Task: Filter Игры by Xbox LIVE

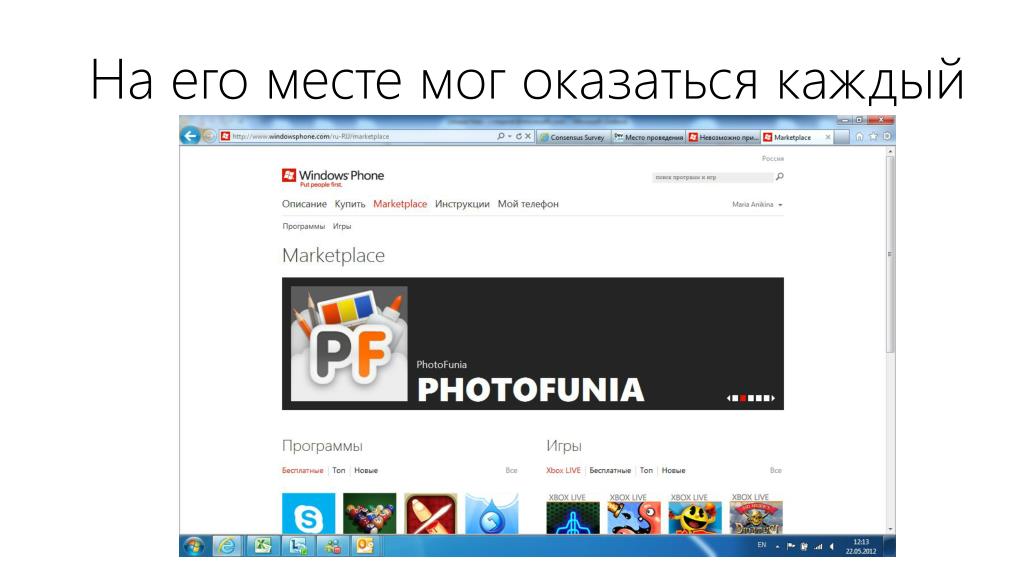Action: pos(564,470)
